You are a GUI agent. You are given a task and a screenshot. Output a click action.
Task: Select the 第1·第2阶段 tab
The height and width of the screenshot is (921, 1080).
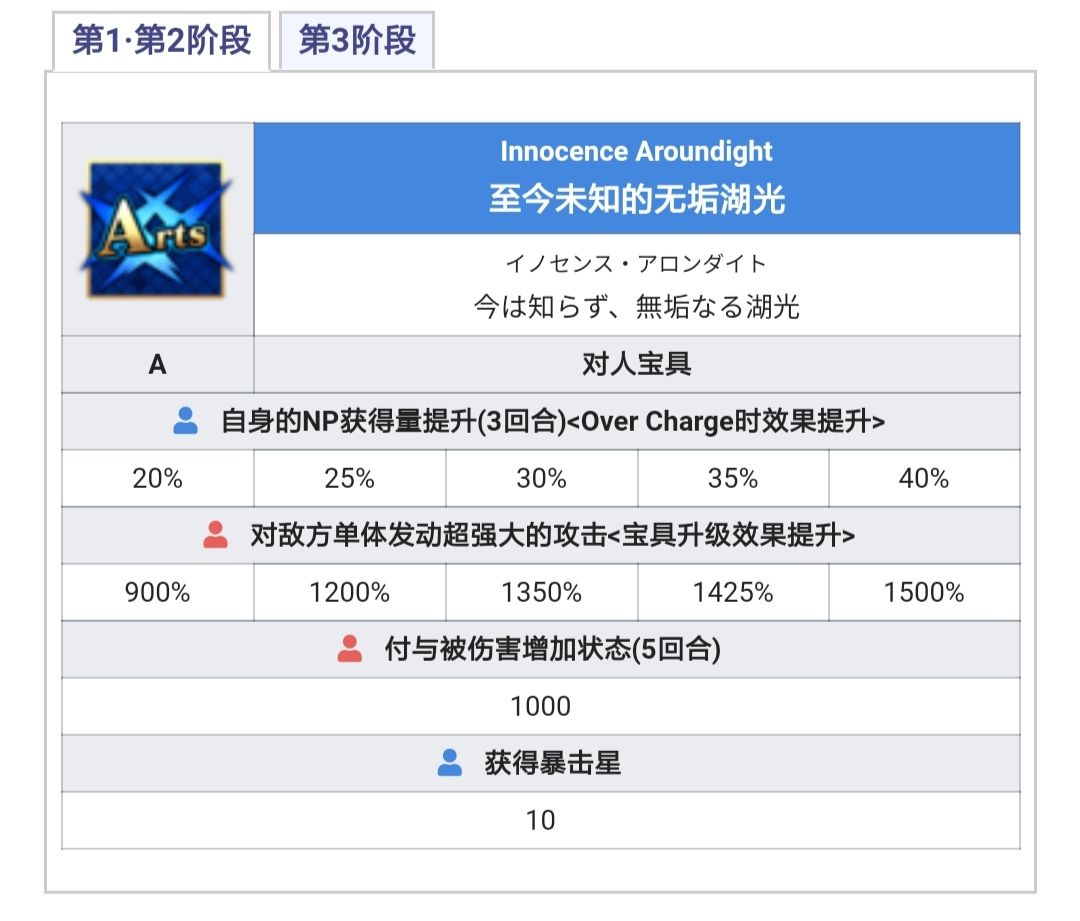(162, 41)
